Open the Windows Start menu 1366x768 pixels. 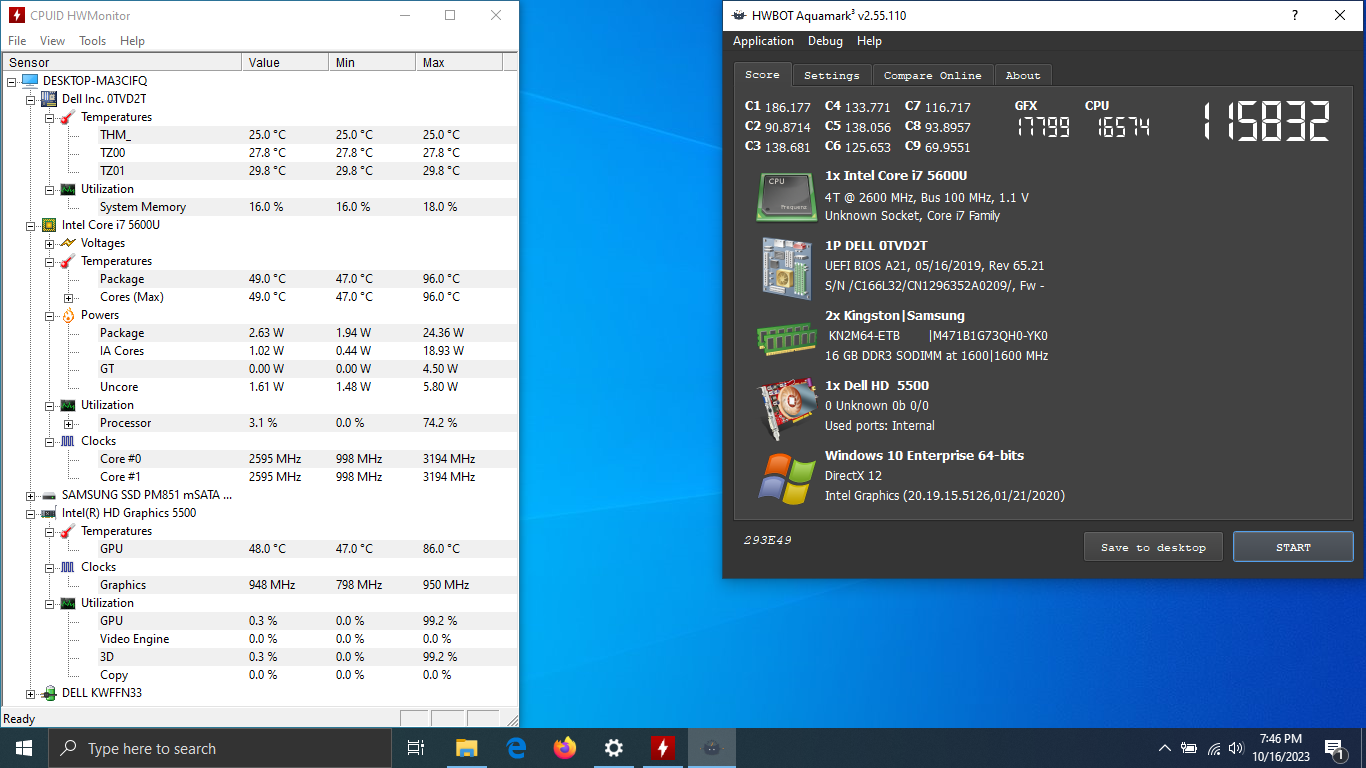pyautogui.click(x=24, y=748)
